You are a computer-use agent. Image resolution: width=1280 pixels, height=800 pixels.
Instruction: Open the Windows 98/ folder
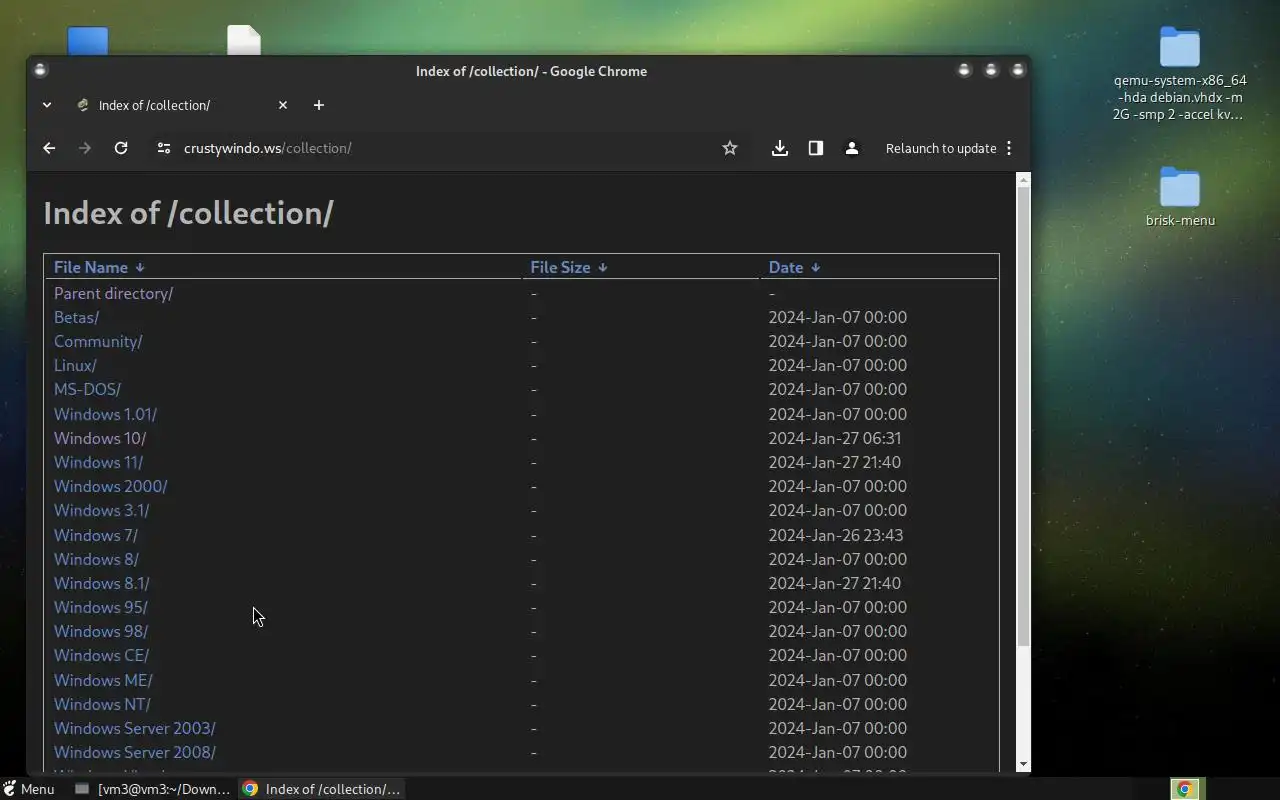pos(100,631)
